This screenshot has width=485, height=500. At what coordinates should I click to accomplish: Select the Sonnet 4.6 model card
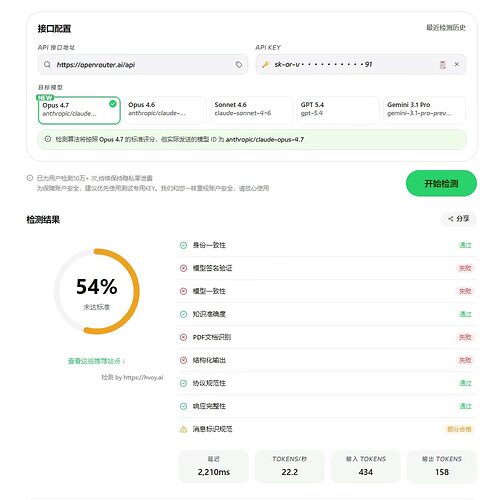click(x=252, y=110)
